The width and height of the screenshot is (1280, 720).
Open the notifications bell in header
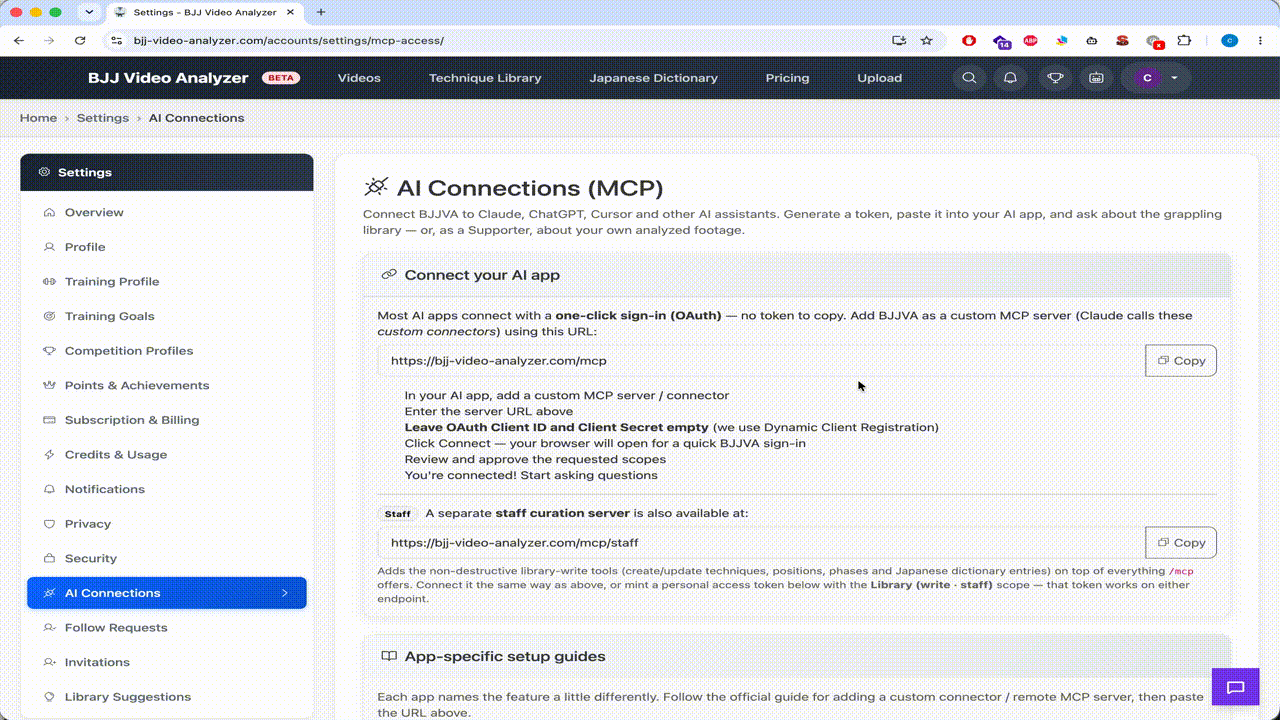point(1011,78)
